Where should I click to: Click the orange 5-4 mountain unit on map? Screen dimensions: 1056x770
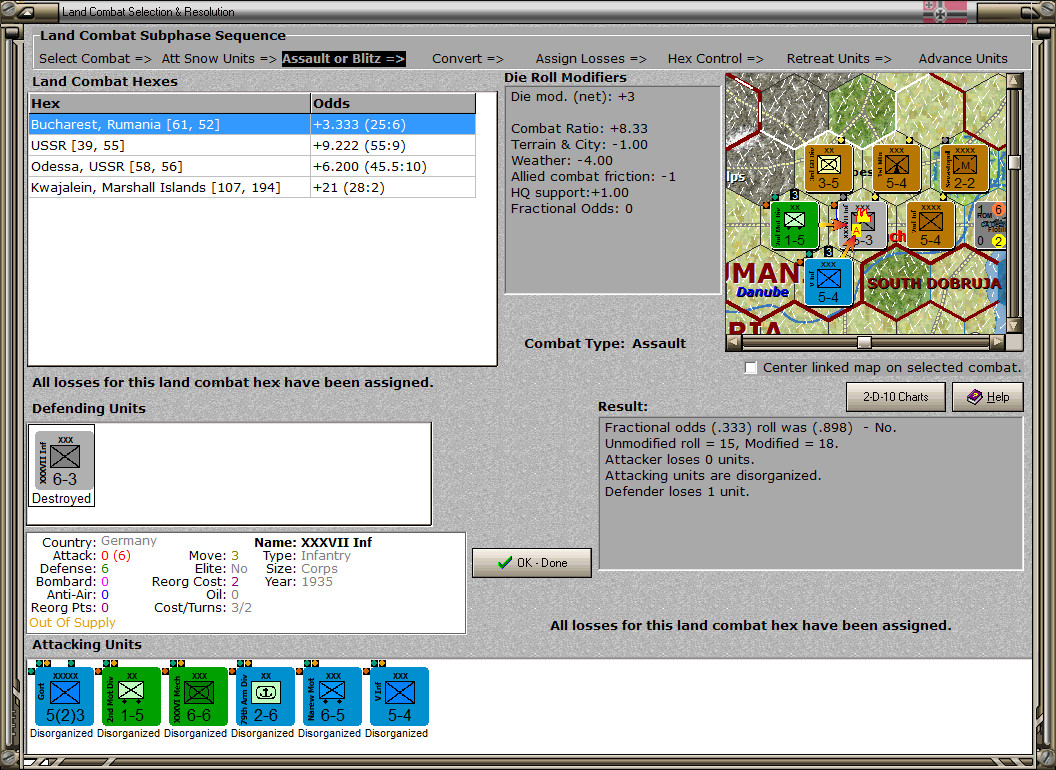click(x=896, y=168)
